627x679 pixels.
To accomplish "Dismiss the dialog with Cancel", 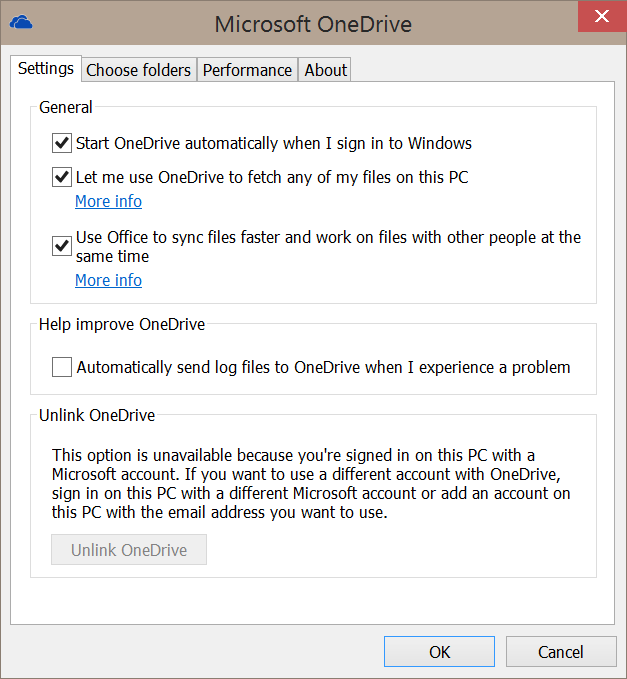I will [x=561, y=651].
